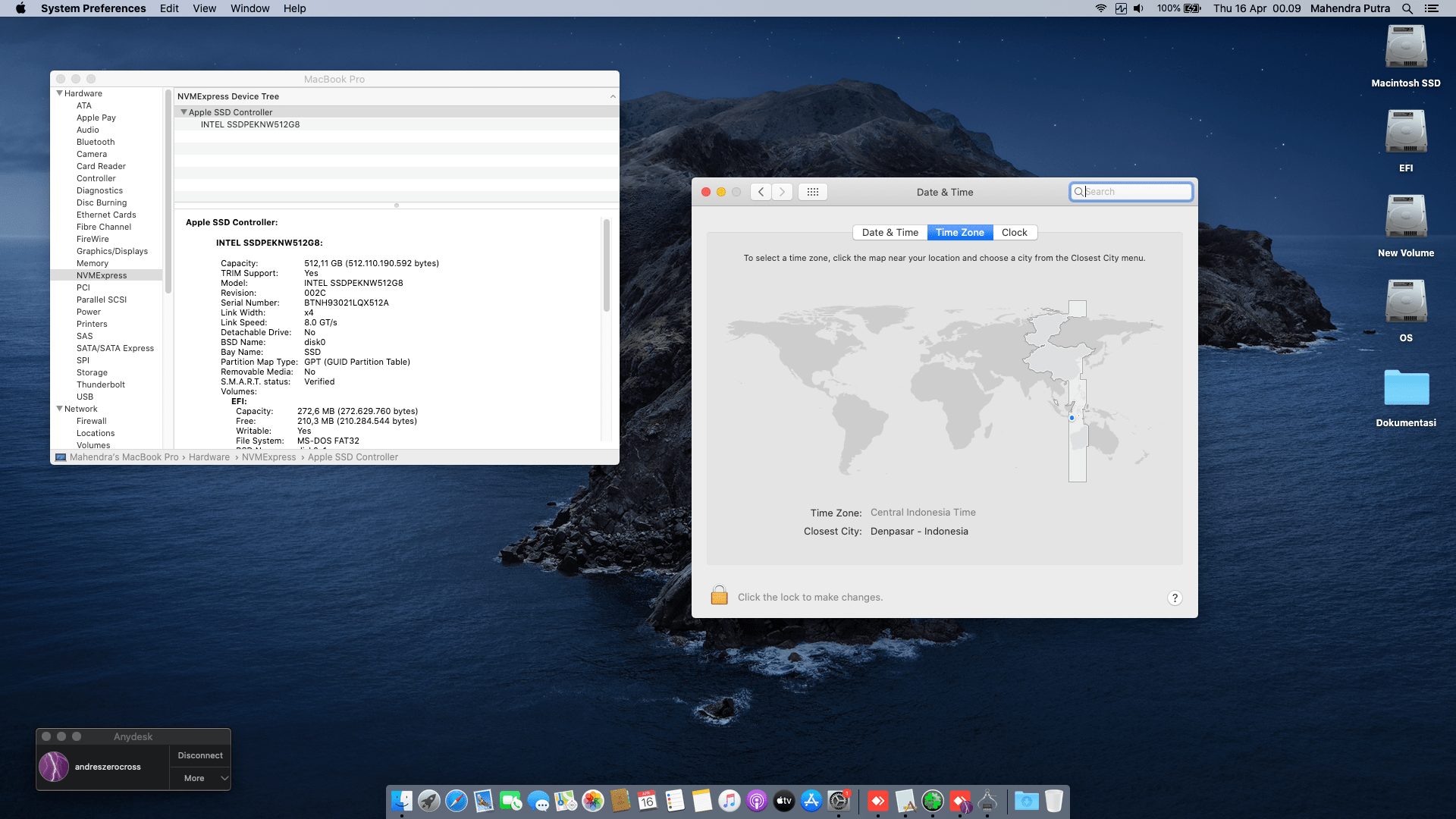Image resolution: width=1456 pixels, height=819 pixels.
Task: Open Closest City combo box
Action: [919, 532]
